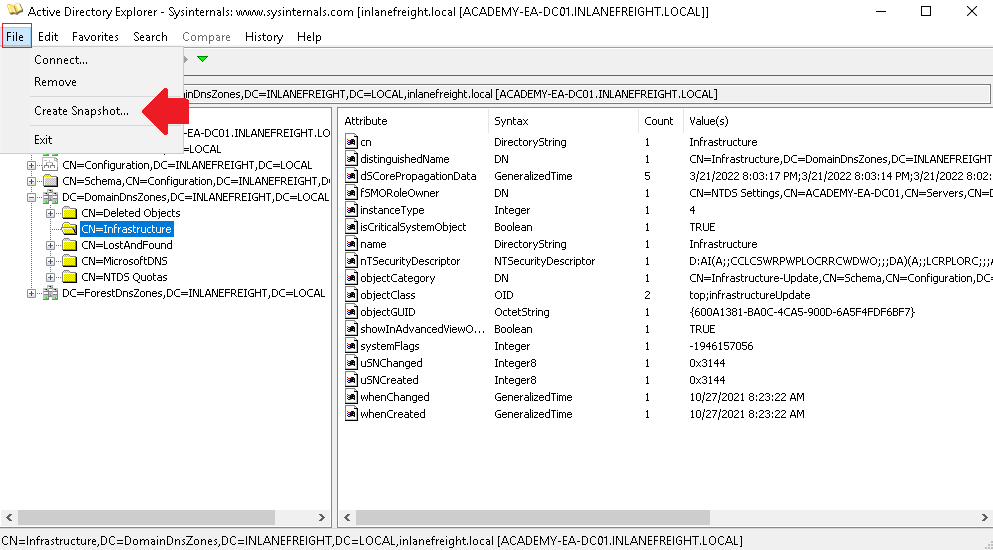Expand the CN=NTDS Quotas node

click(51, 277)
